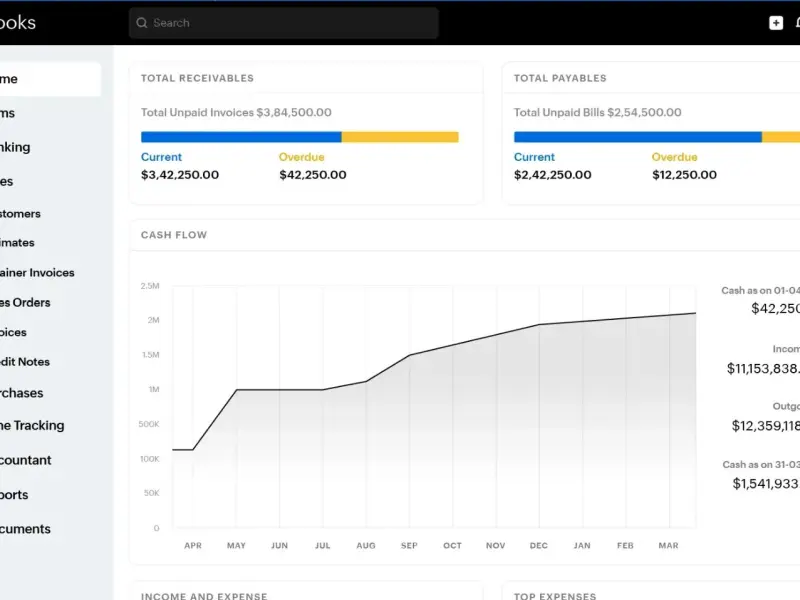Type in the Search input field
This screenshot has height=600, width=800.
coord(290,23)
